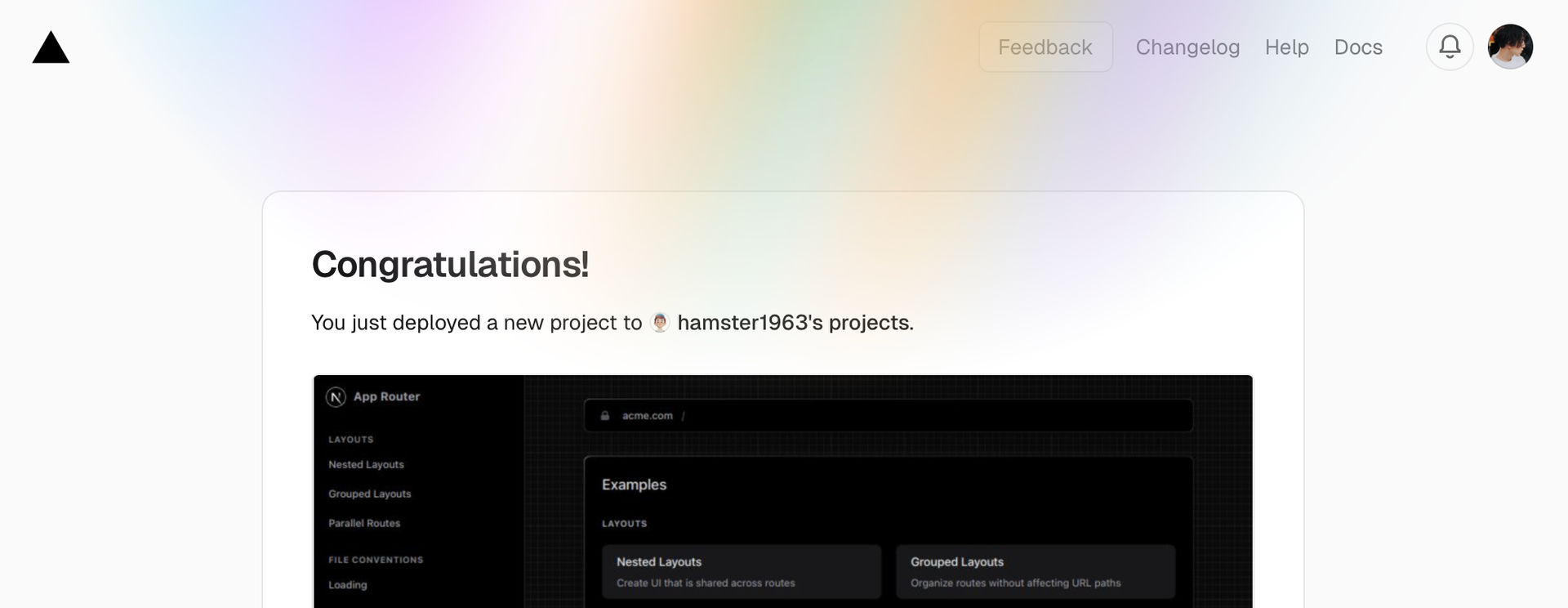Click the acme.com address bar
The image size is (1568, 608).
[x=888, y=416]
